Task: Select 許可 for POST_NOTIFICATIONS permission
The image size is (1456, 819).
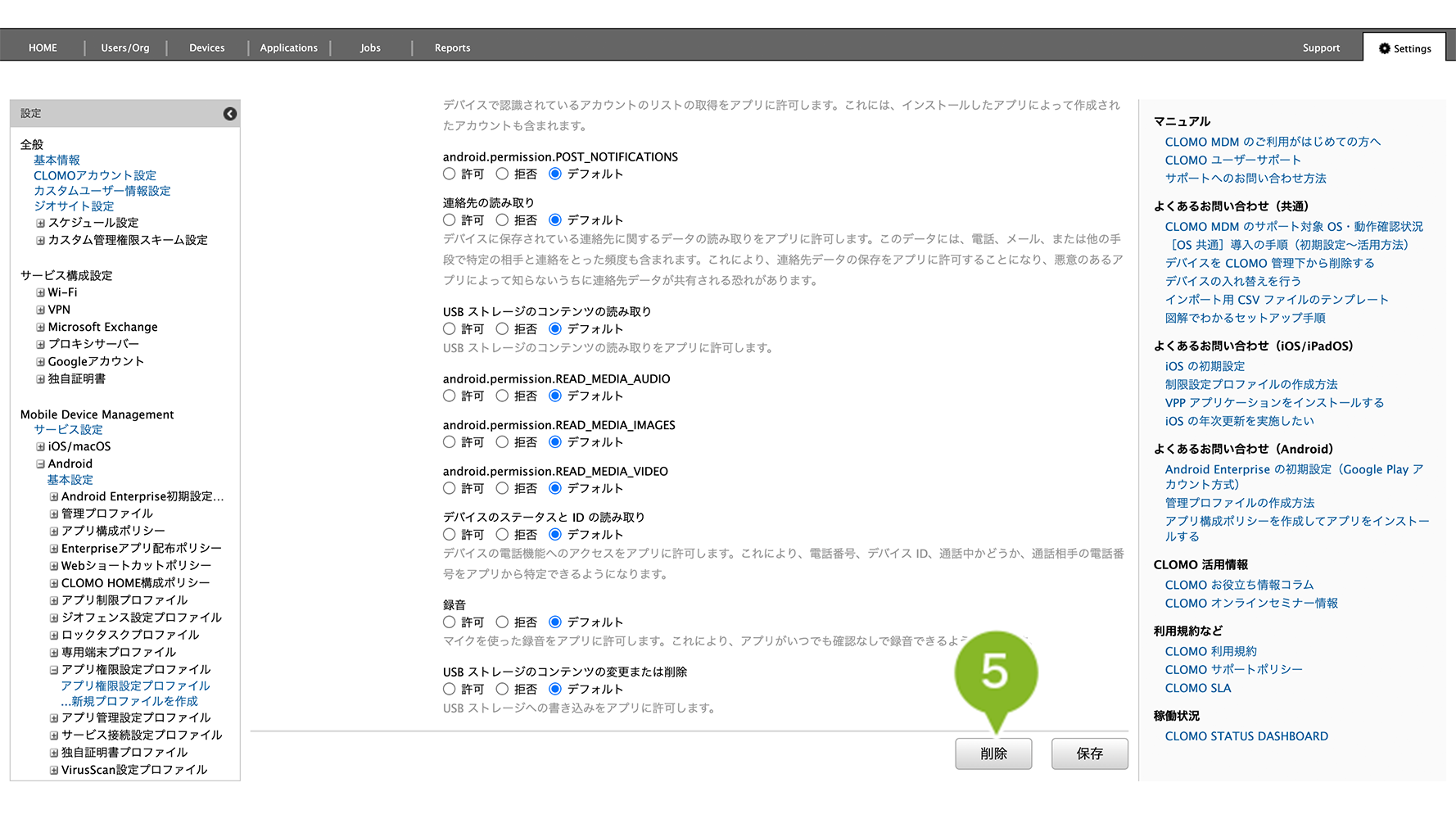Action: 450,174
